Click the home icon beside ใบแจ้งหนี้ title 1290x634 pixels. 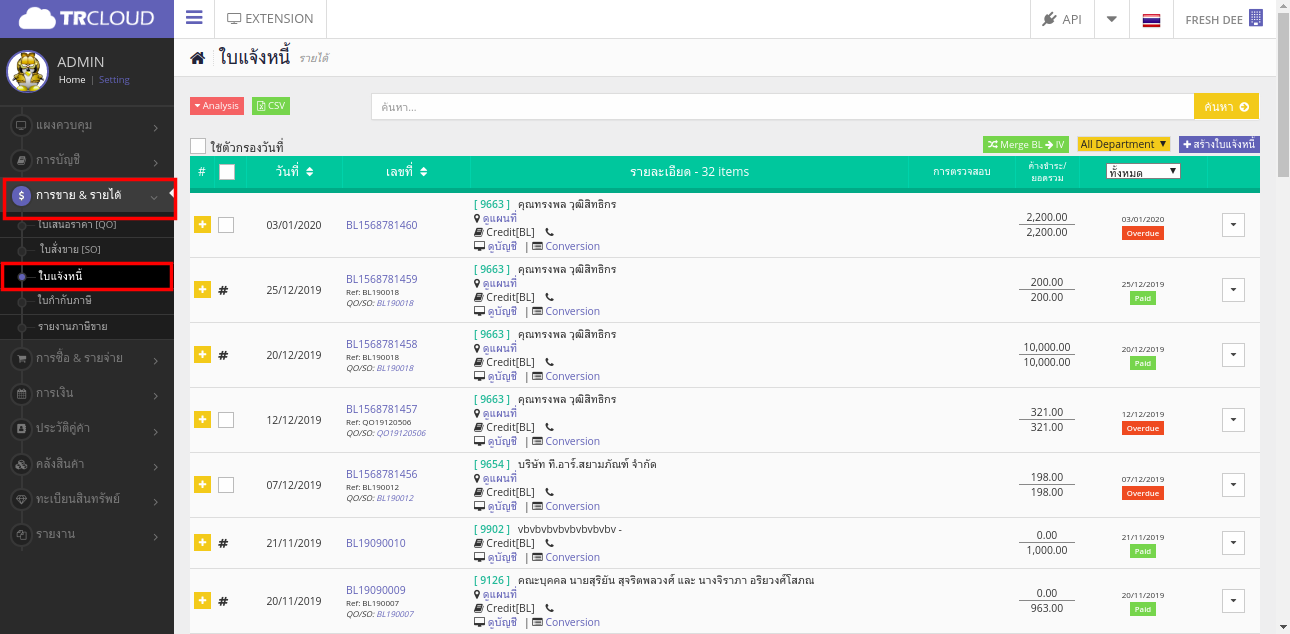coord(198,59)
